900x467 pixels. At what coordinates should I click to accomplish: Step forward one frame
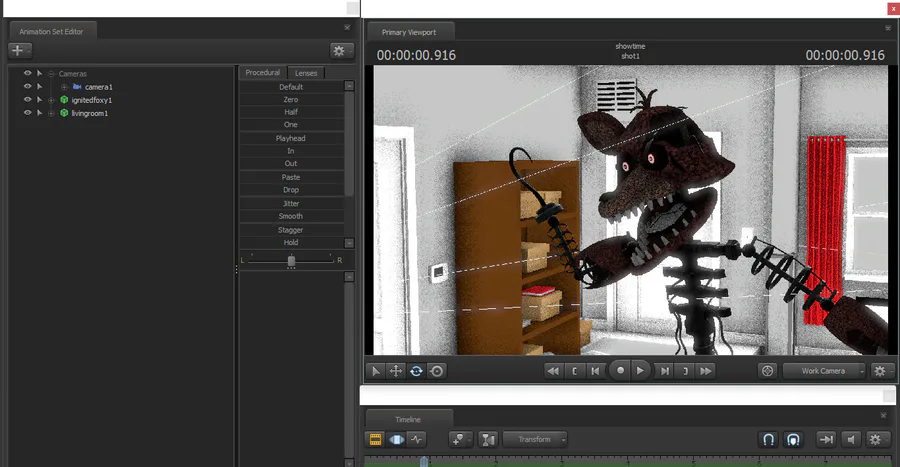[665, 371]
